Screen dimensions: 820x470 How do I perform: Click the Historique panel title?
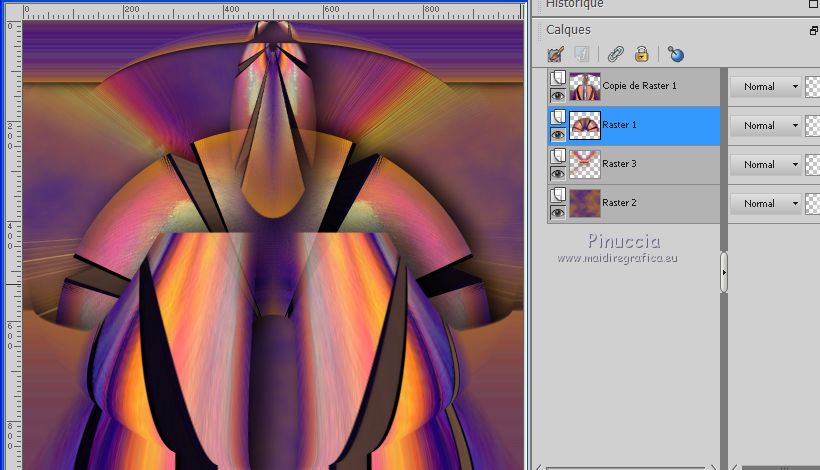pyautogui.click(x=574, y=4)
